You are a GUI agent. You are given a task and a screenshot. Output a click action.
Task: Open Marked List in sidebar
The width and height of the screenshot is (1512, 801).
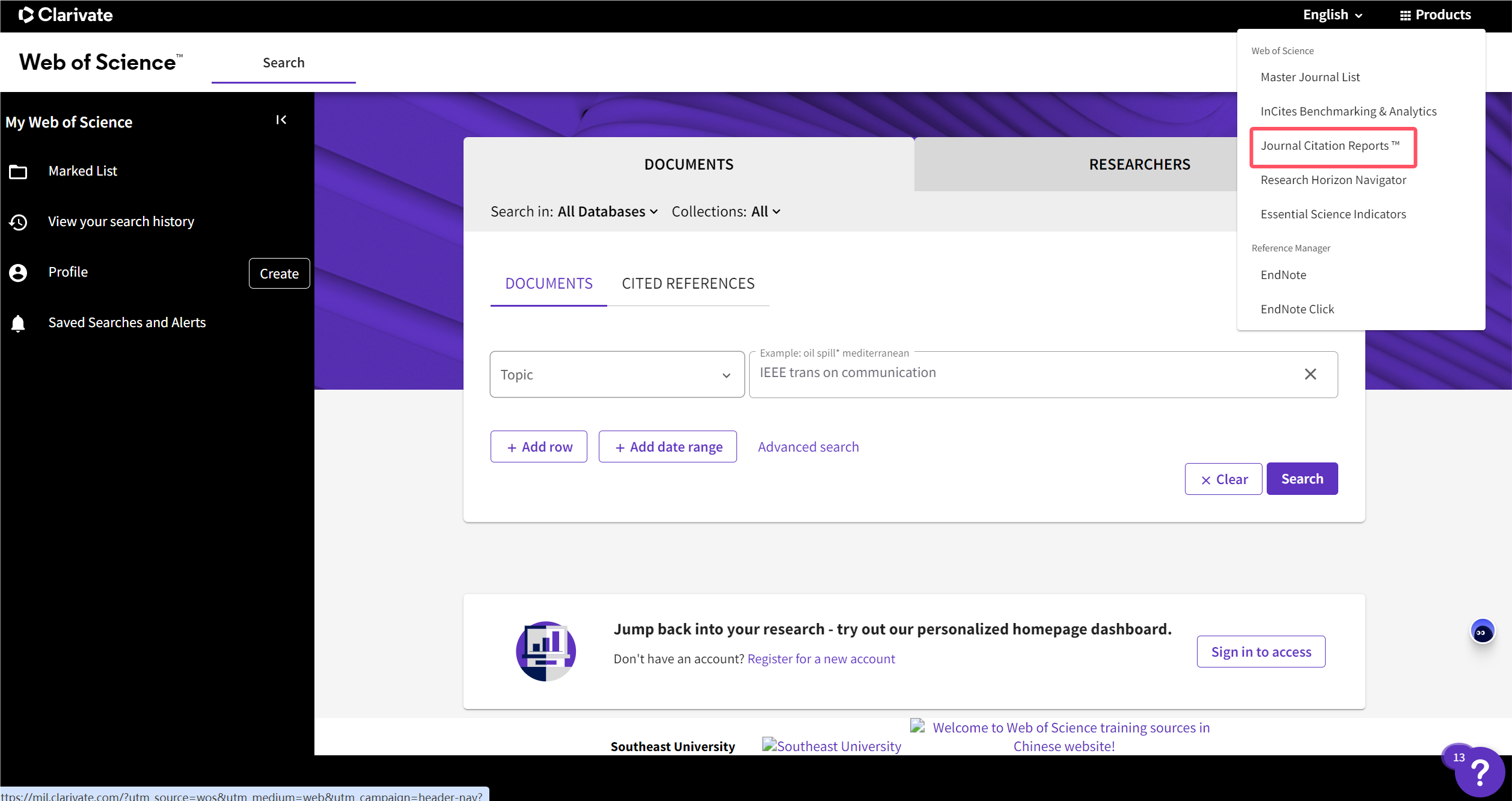[82, 171]
